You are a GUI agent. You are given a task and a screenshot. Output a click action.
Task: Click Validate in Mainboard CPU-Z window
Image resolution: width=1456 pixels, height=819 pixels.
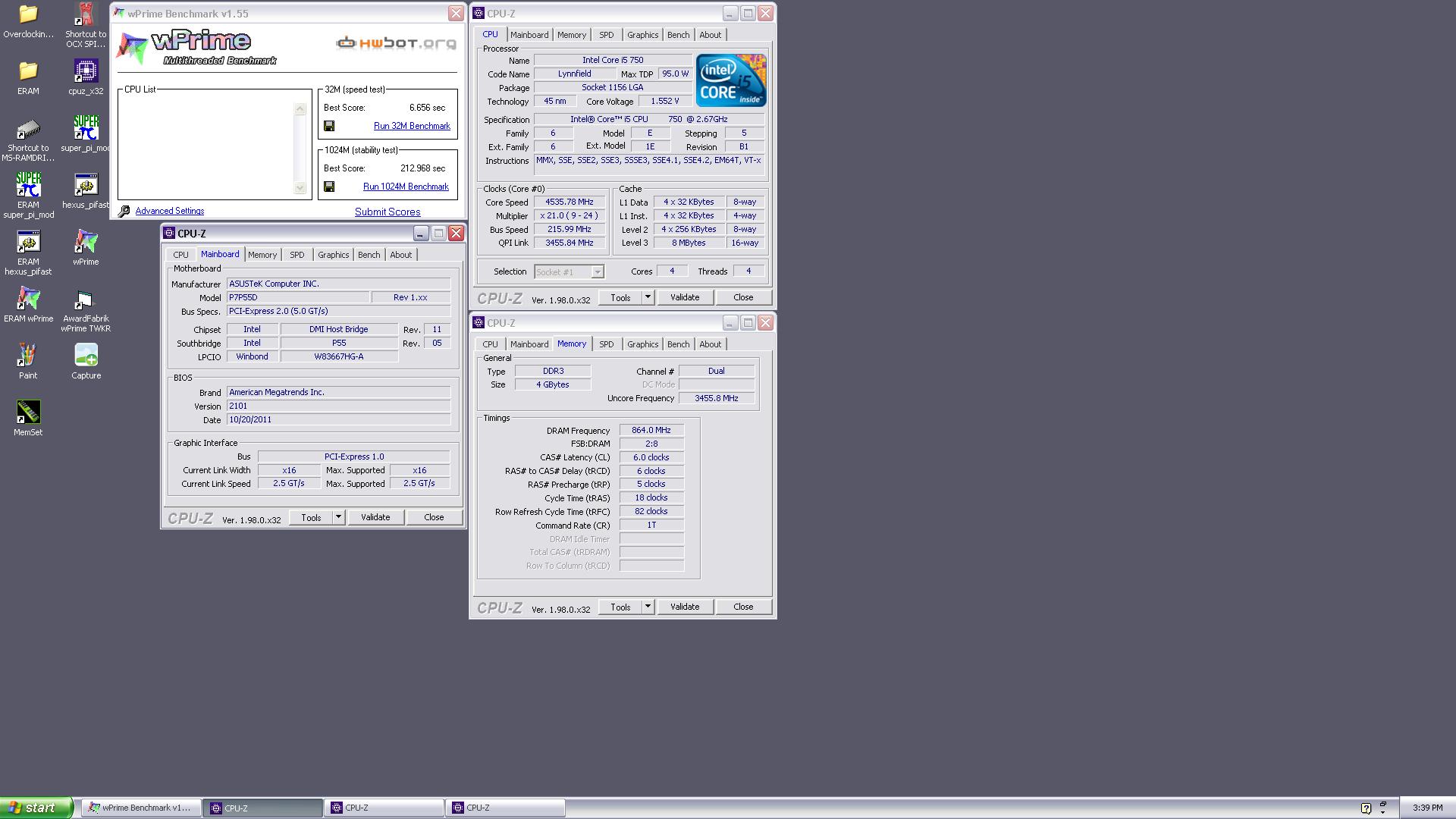pyautogui.click(x=375, y=517)
